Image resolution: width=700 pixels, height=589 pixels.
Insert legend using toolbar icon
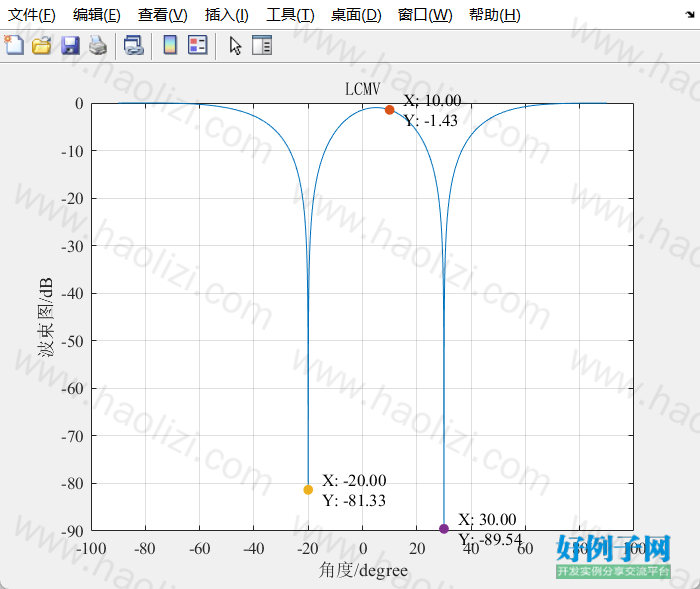[198, 45]
